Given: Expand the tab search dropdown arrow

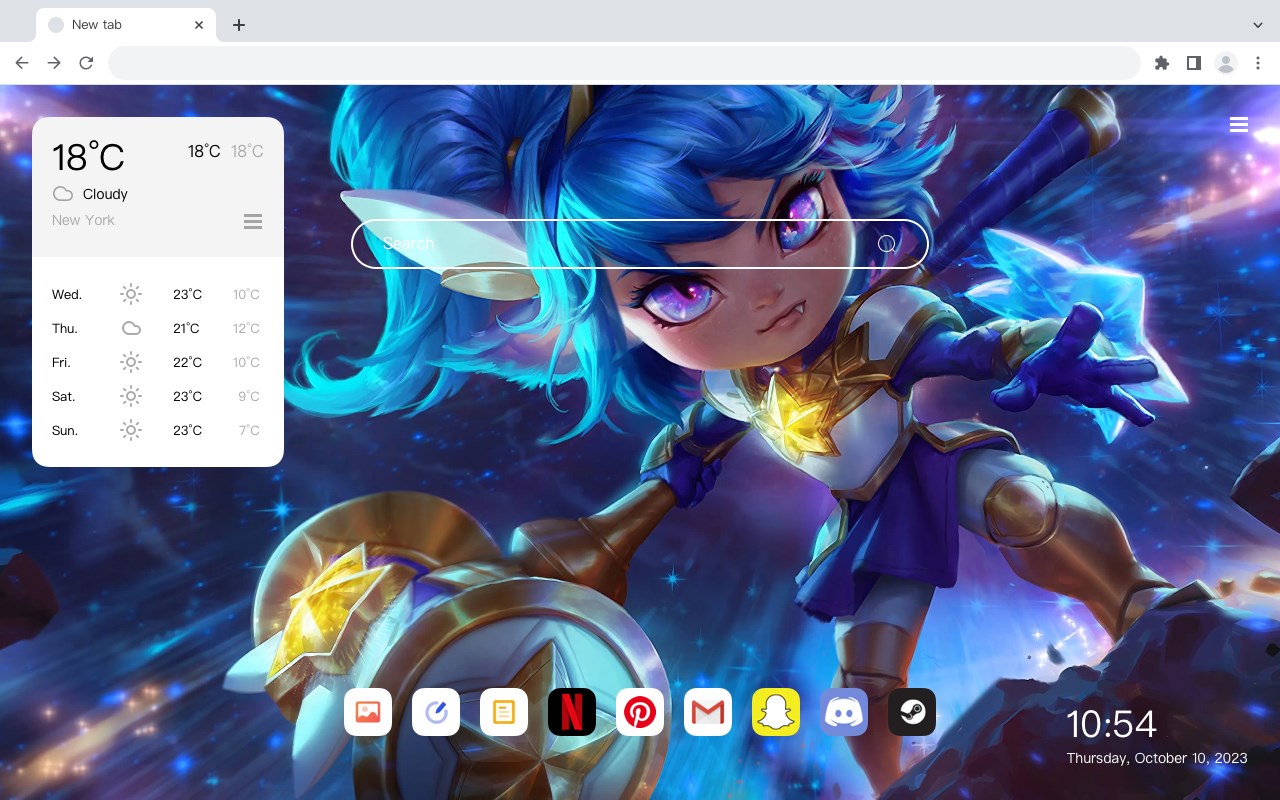Looking at the screenshot, I should [x=1258, y=25].
